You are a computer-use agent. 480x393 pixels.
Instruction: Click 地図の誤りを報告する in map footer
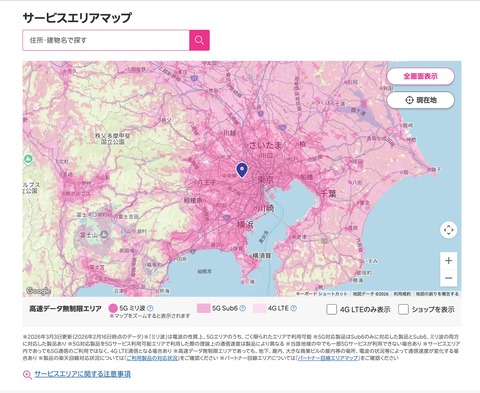coord(437,294)
